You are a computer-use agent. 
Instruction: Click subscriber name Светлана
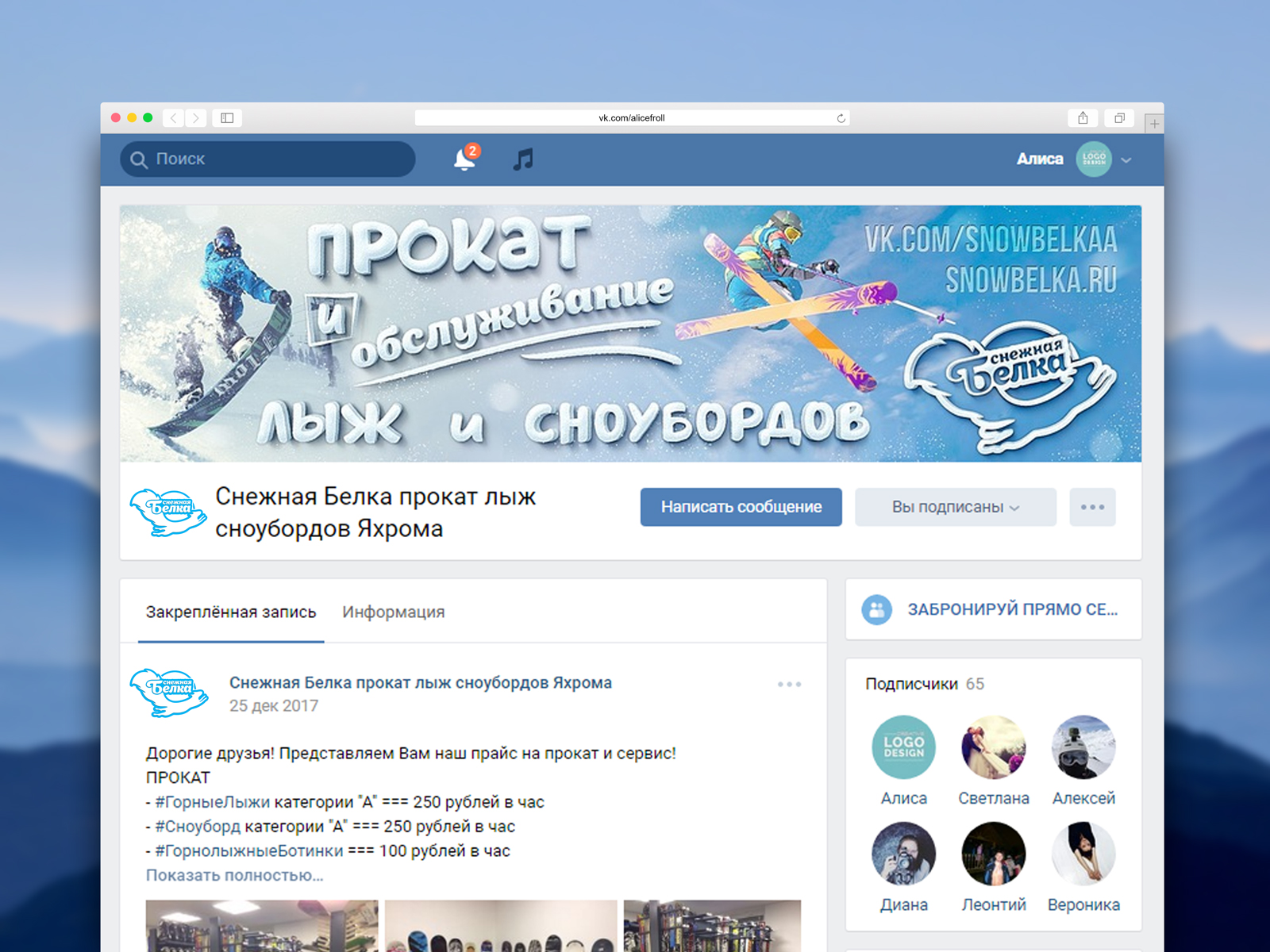(x=994, y=798)
